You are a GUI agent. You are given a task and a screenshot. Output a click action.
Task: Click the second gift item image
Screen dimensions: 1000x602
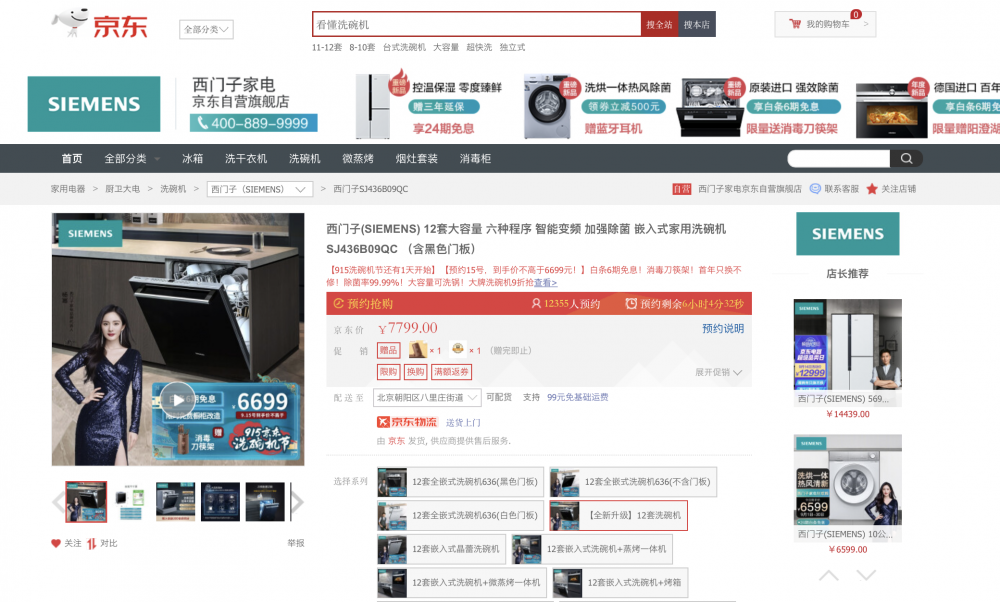click(457, 349)
